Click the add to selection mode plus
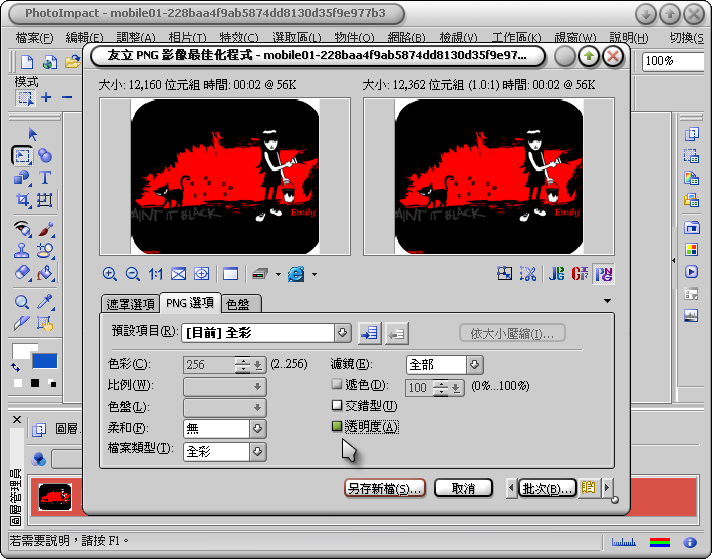 [46, 97]
